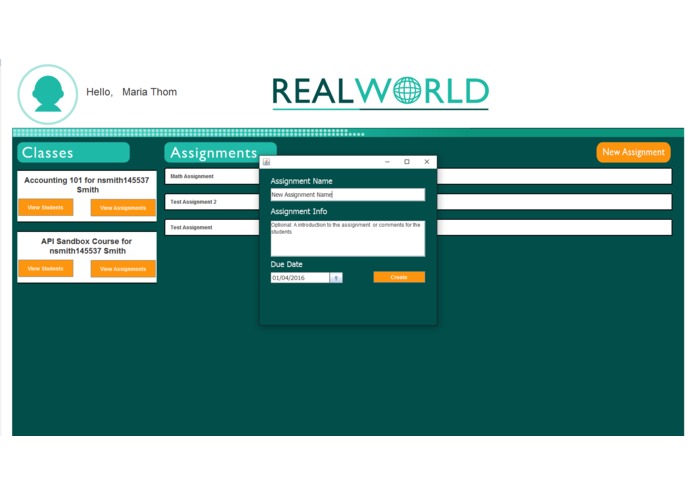View Students for API Sandbox Course
Viewport: 695px width, 494px height.
click(x=45, y=268)
